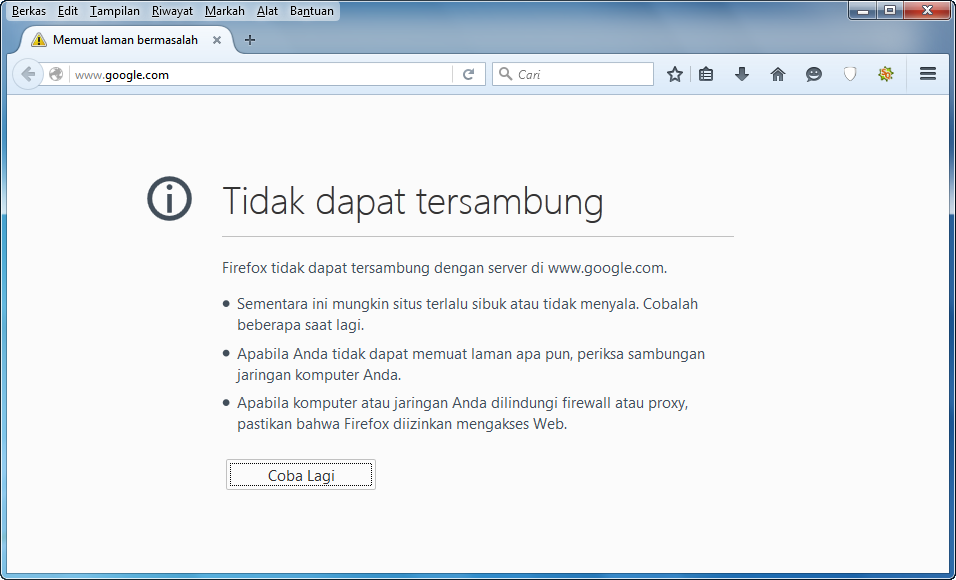This screenshot has width=956, height=580.
Task: Open the Hello chat smiley icon
Action: pos(813,74)
